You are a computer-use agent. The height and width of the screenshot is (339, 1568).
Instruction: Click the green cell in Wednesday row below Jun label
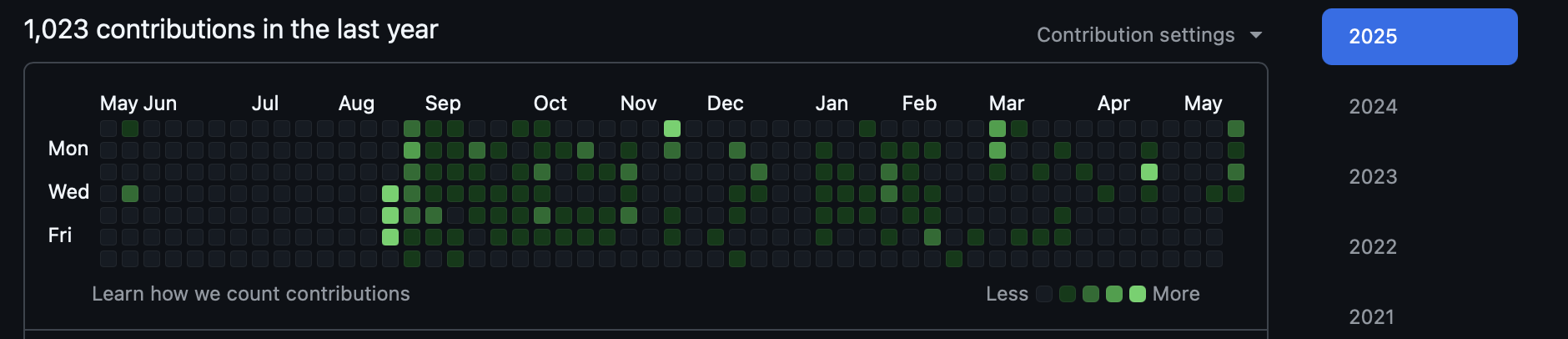130,194
